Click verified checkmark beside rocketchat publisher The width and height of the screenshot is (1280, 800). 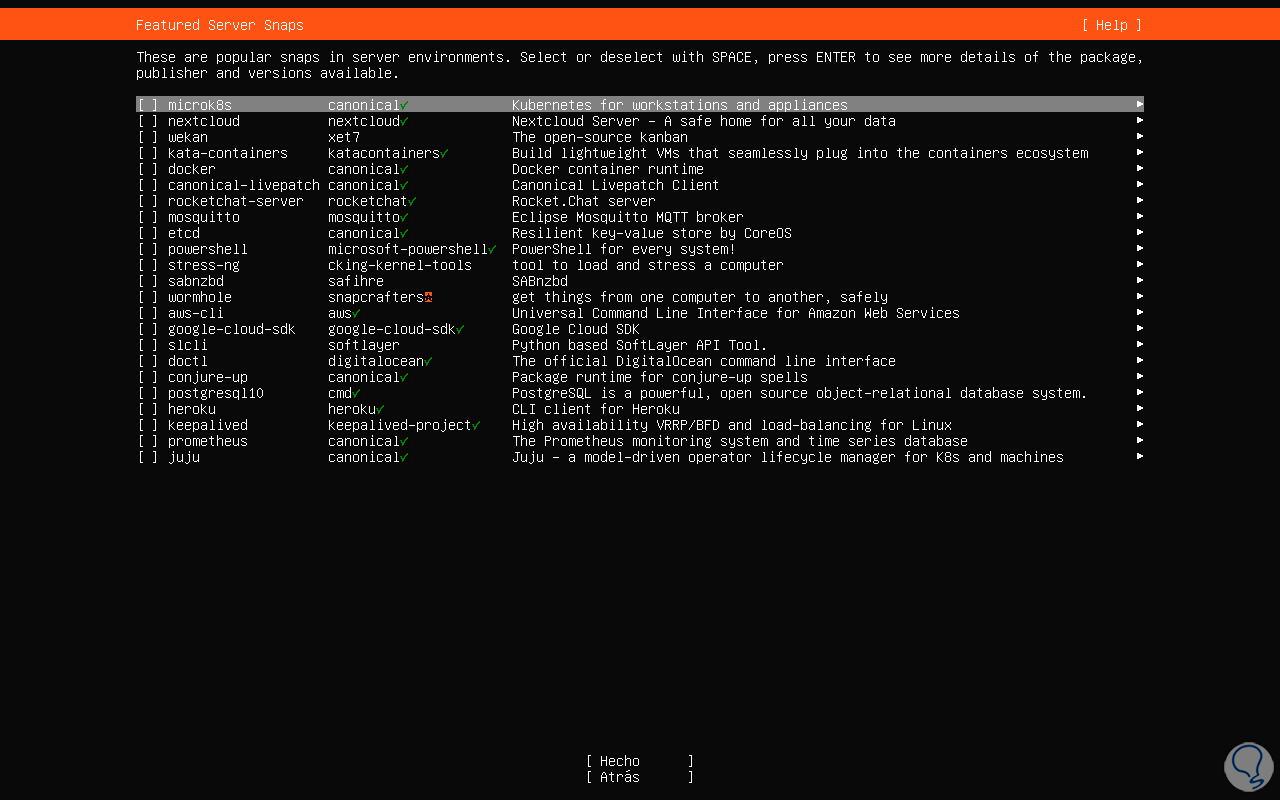(x=412, y=201)
